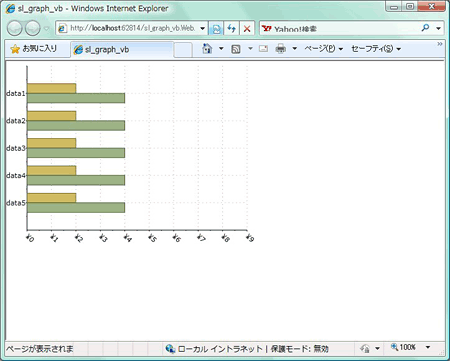Click the ¥4 axis tick label
Image resolution: width=450 pixels, height=361 pixels.
pos(128,238)
